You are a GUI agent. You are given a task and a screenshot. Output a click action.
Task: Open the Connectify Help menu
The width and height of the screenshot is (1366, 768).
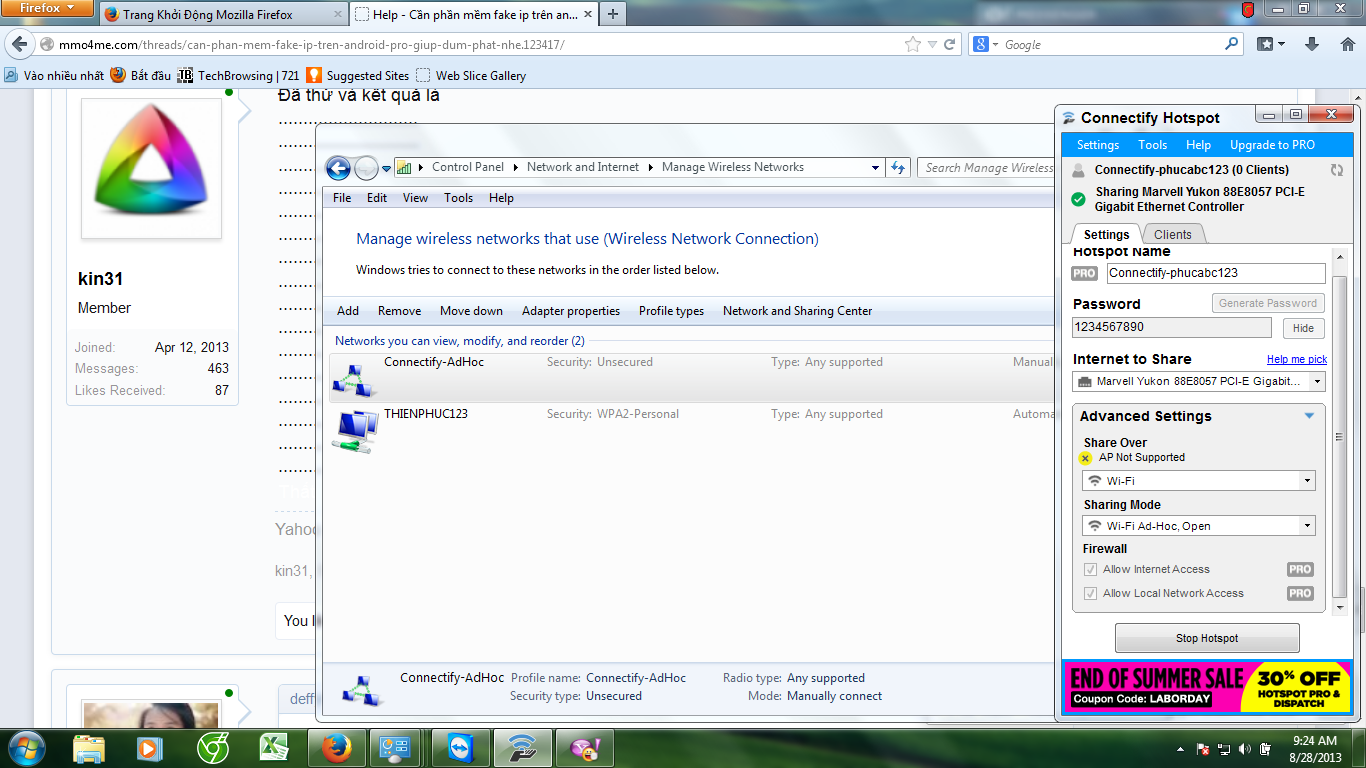click(x=1198, y=145)
